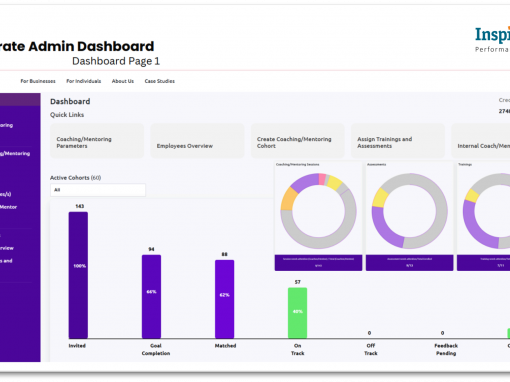This screenshot has height=382, width=510.
Task: Open Assign Trainings and Assessments card
Action: (398, 141)
